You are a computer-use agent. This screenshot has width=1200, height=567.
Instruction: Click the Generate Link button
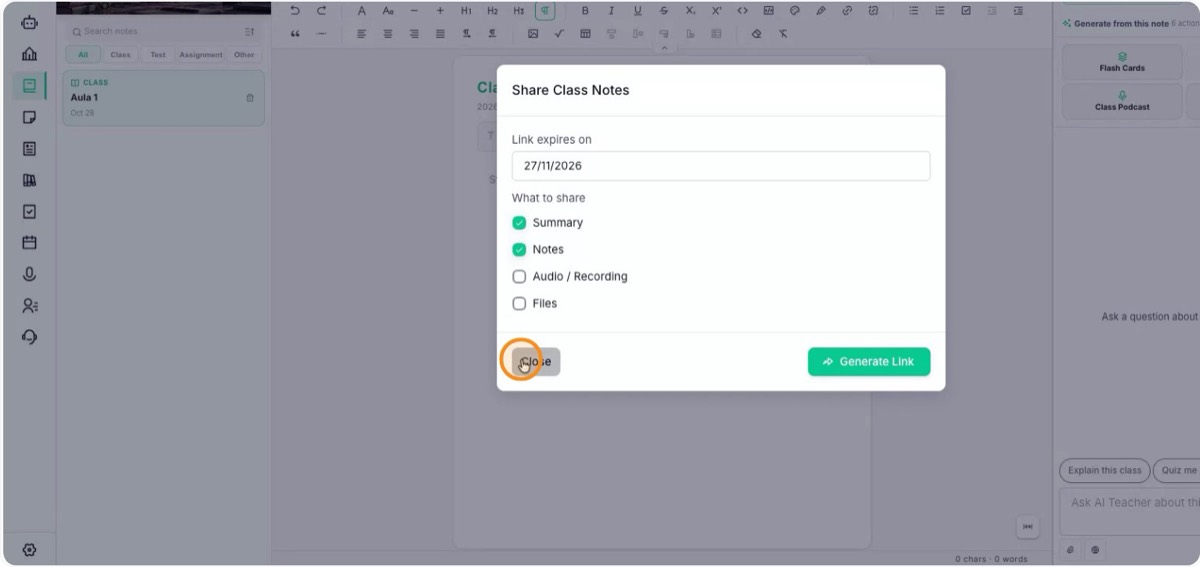(x=869, y=362)
